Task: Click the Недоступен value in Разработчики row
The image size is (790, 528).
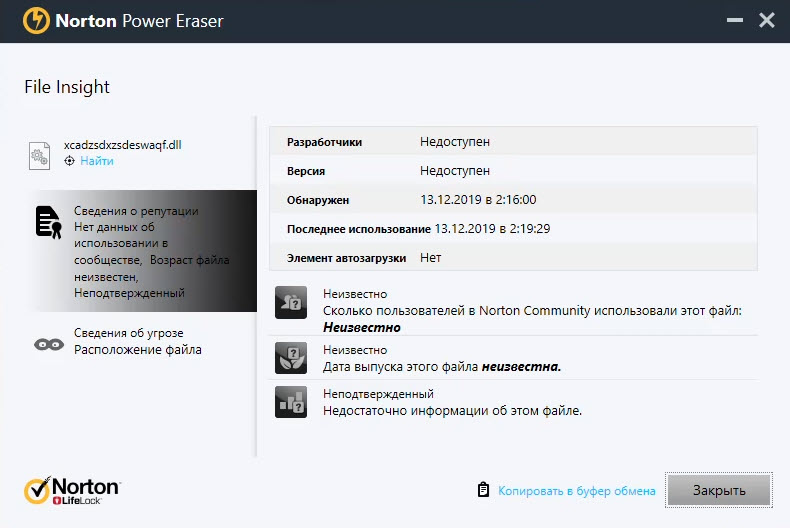Action: pyautogui.click(x=455, y=142)
